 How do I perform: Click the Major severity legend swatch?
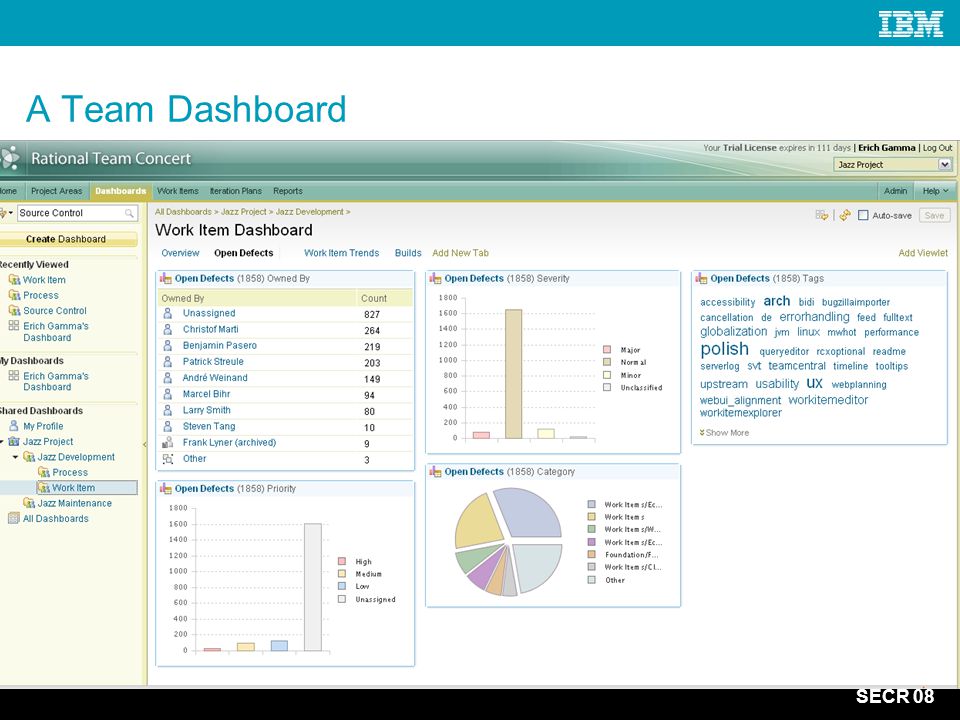click(x=607, y=350)
